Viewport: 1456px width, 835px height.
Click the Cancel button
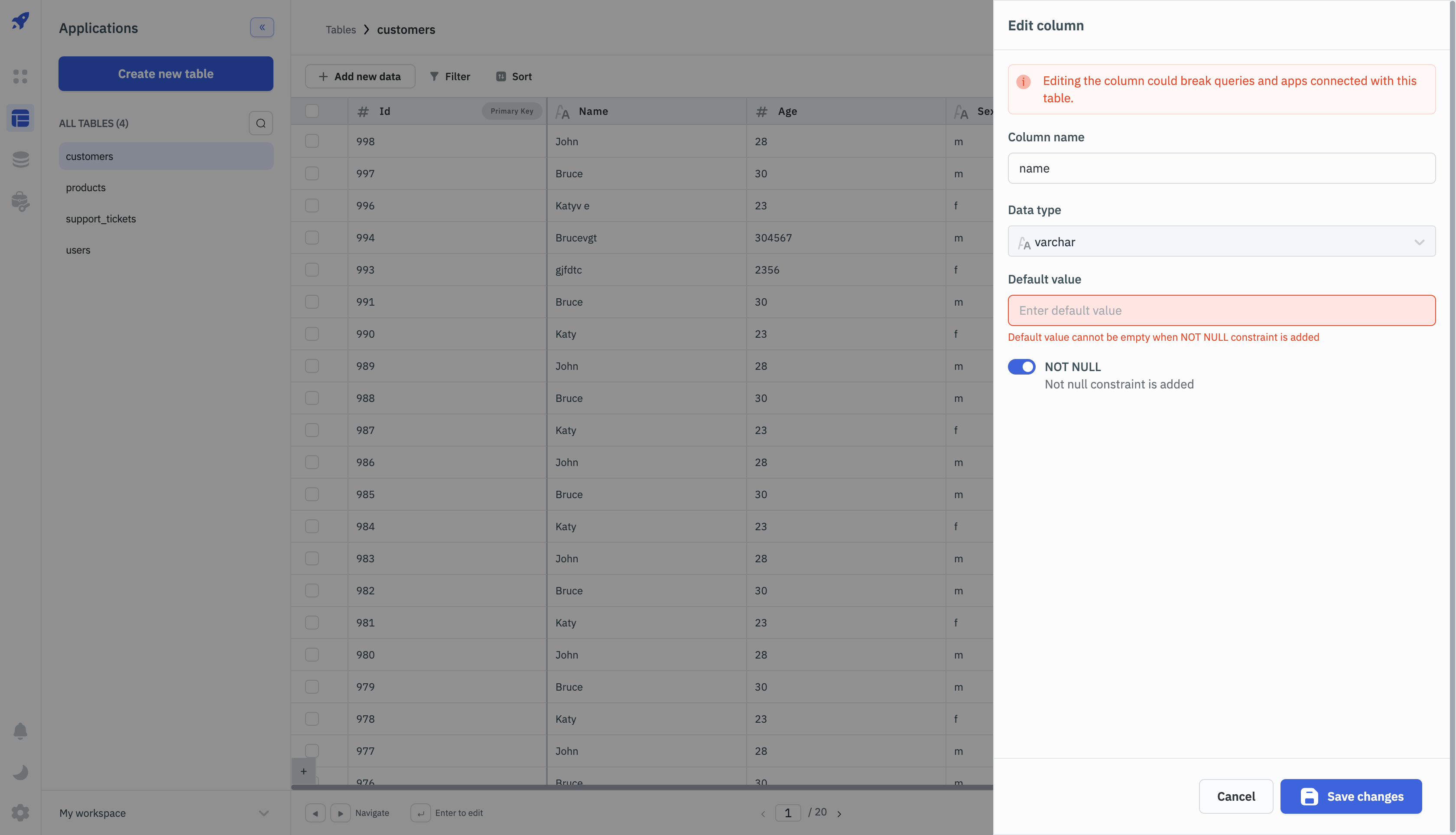1236,796
